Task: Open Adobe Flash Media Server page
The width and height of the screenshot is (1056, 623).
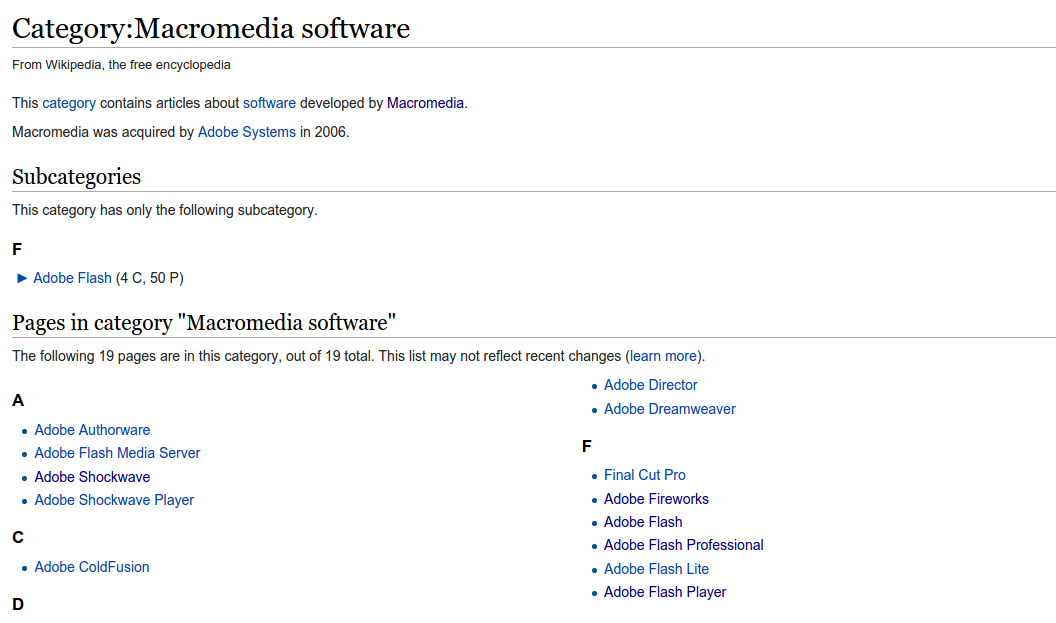Action: tap(117, 453)
